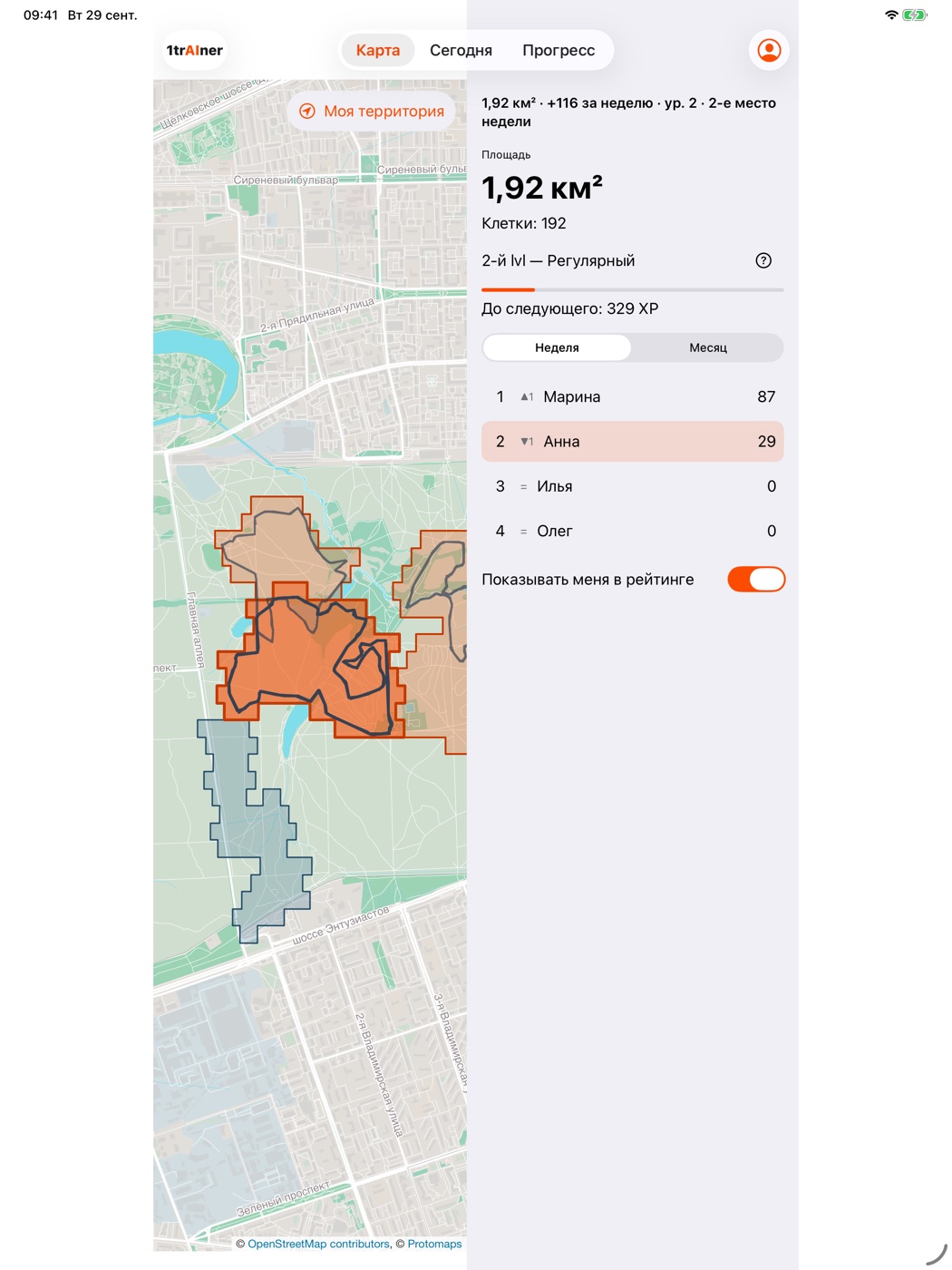Click the summary header about +116 за неделю

(x=629, y=112)
